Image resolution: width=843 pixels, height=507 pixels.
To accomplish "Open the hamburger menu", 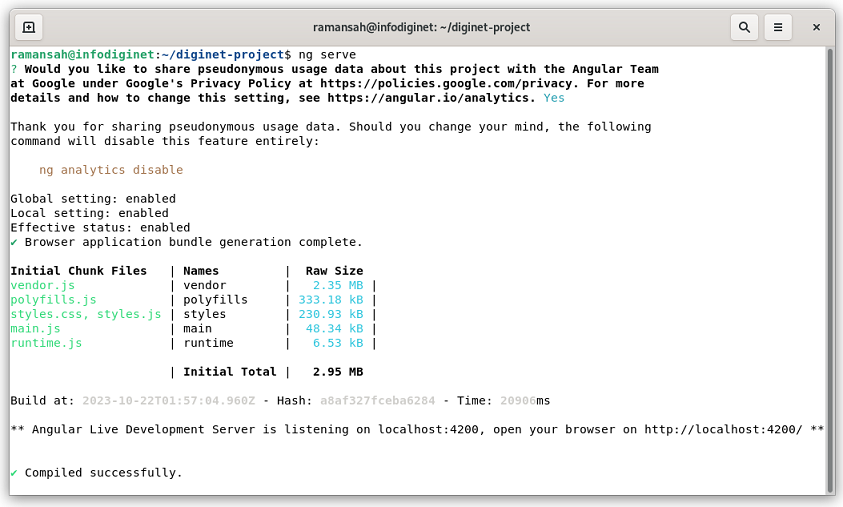I will pos(778,27).
